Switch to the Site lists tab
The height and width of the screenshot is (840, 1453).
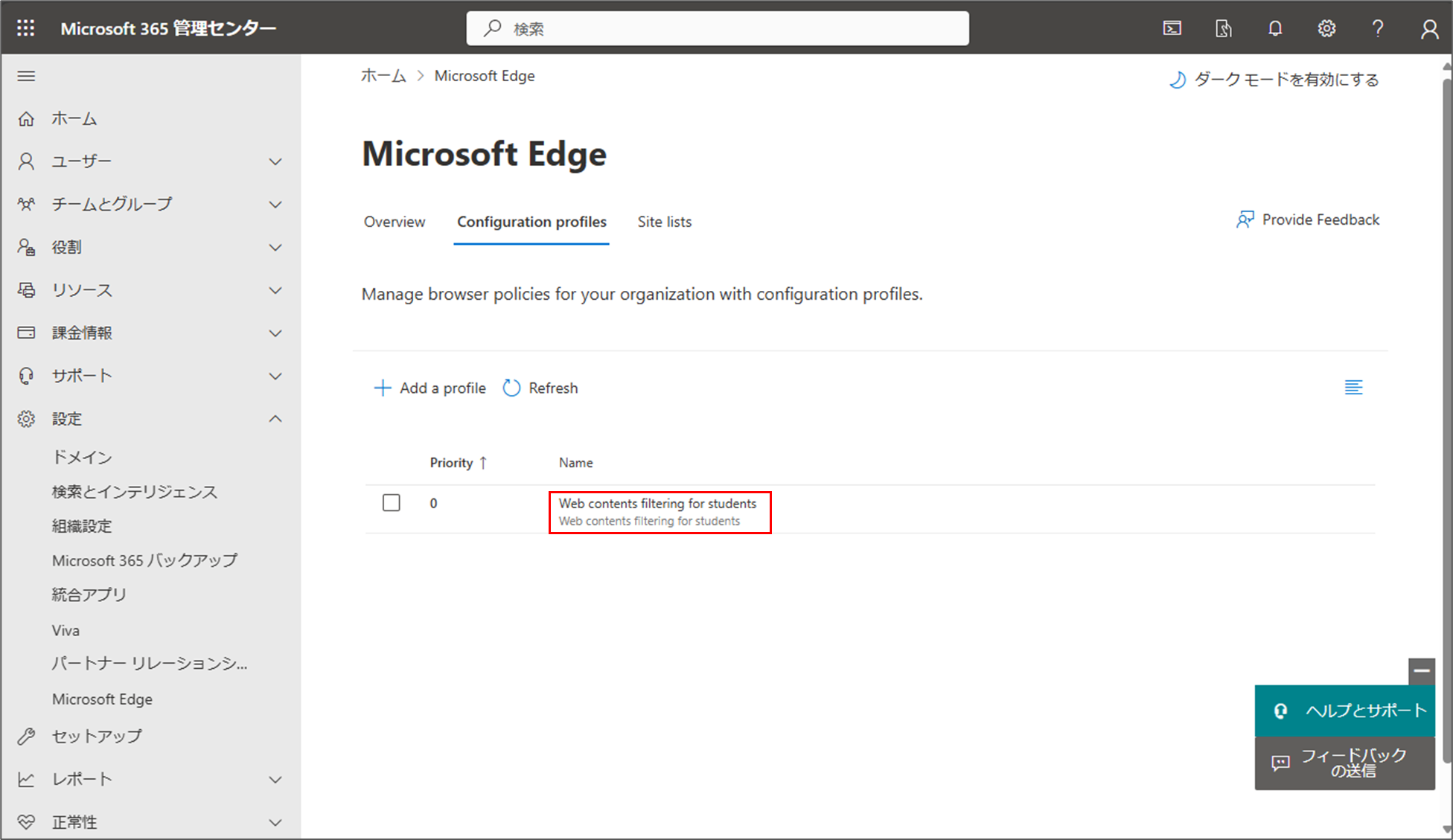coord(664,222)
